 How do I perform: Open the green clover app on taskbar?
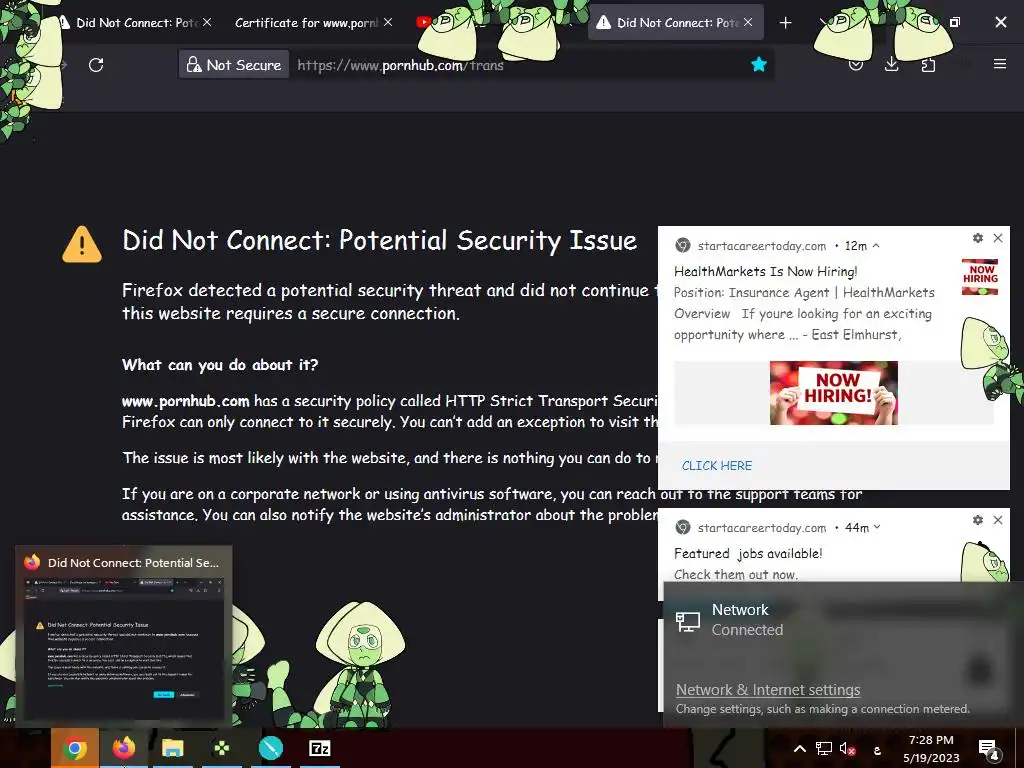click(x=221, y=748)
